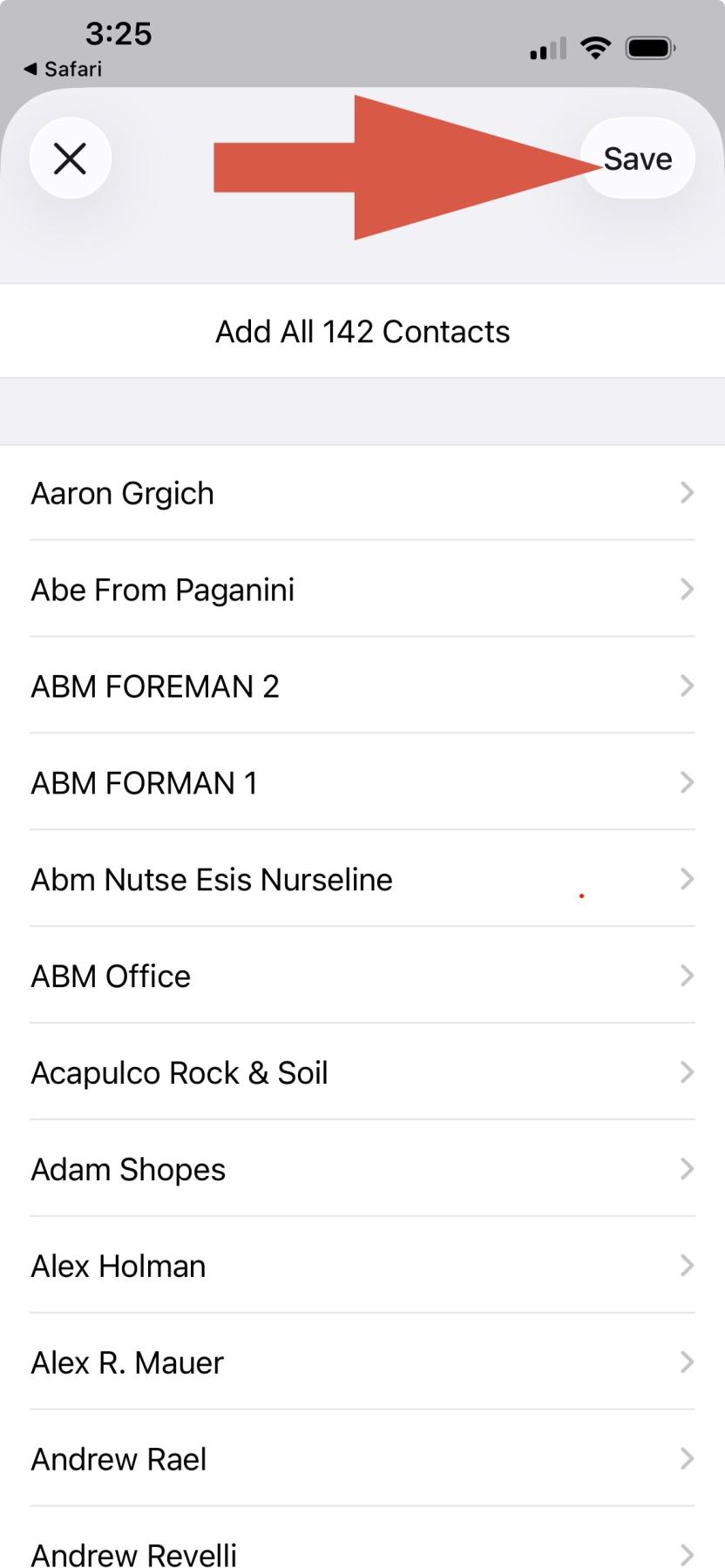Image resolution: width=725 pixels, height=1568 pixels.
Task: Expand chevron beside Abe From Paganini
Action: (x=687, y=590)
